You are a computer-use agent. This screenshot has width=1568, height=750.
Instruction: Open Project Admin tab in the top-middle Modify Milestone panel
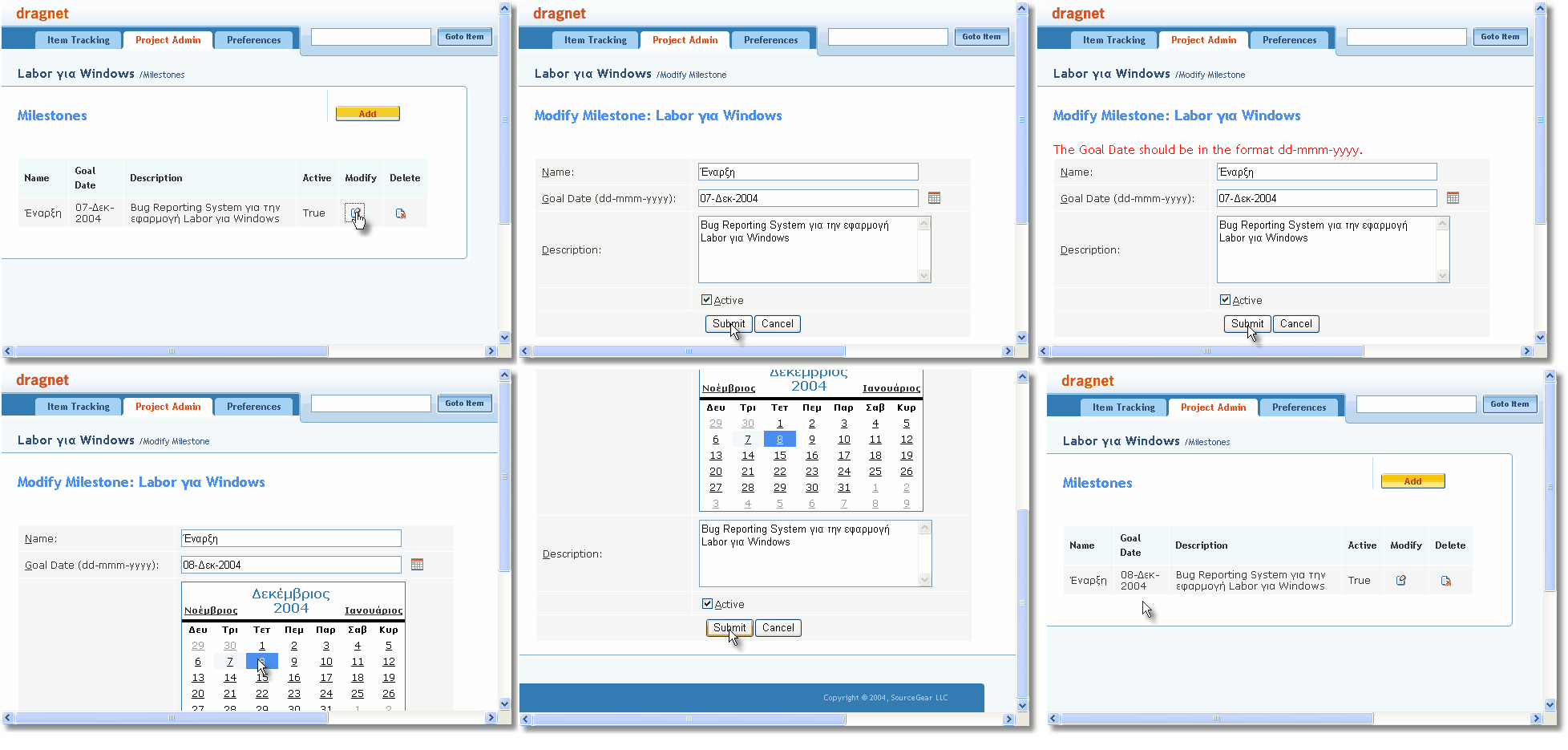[685, 40]
